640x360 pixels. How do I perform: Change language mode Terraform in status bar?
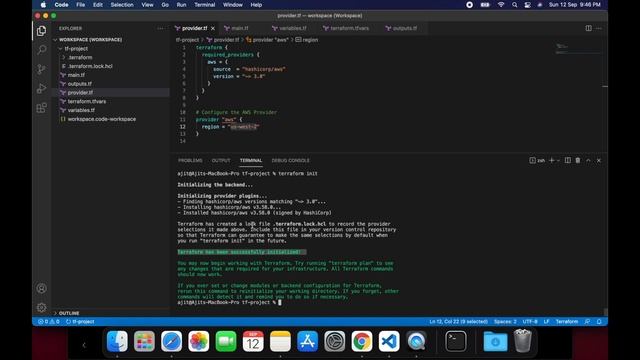(x=567, y=322)
